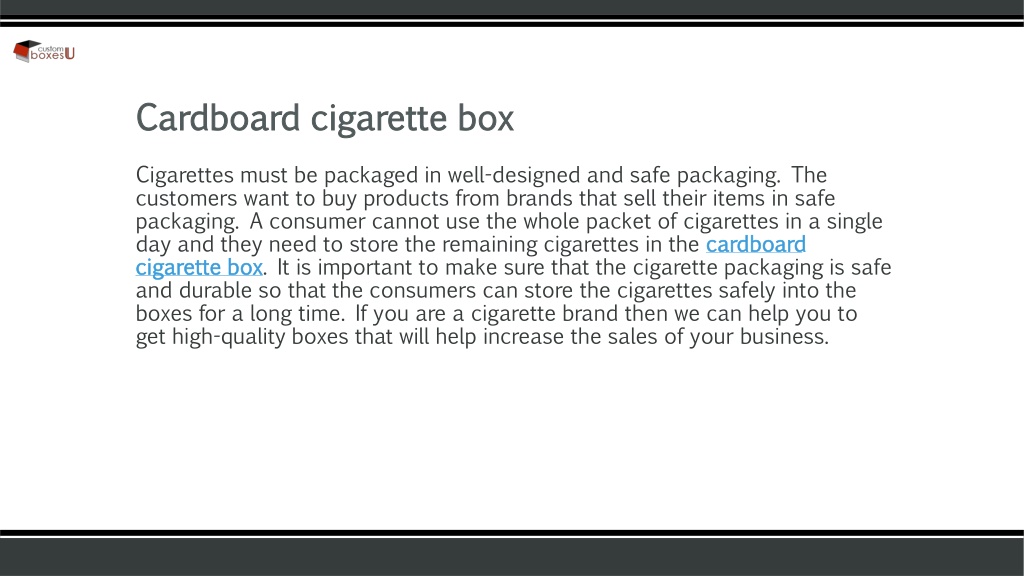The width and height of the screenshot is (1024, 576).
Task: Click the dark footer bar at bottom
Action: 512,556
